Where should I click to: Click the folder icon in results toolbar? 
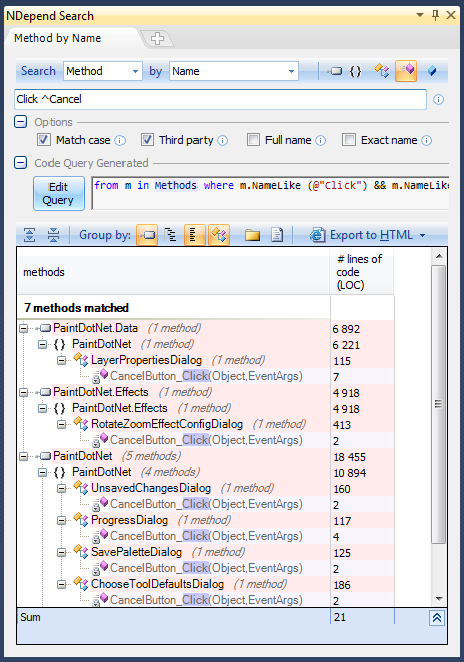point(252,235)
